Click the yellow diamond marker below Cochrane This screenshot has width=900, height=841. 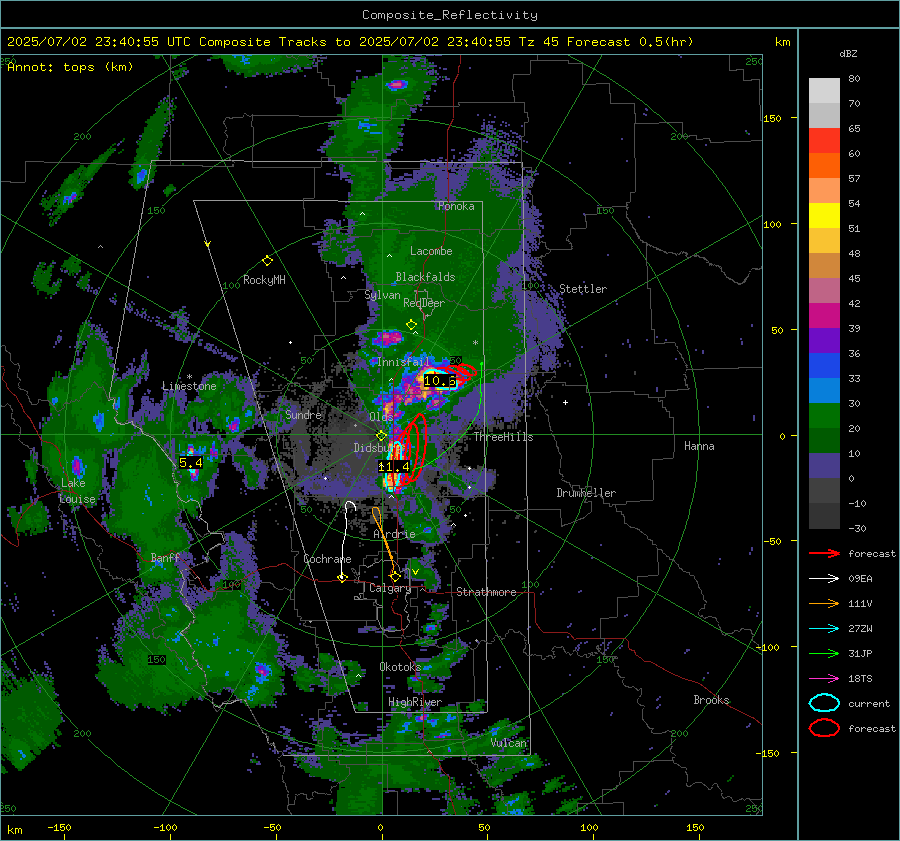click(x=342, y=577)
